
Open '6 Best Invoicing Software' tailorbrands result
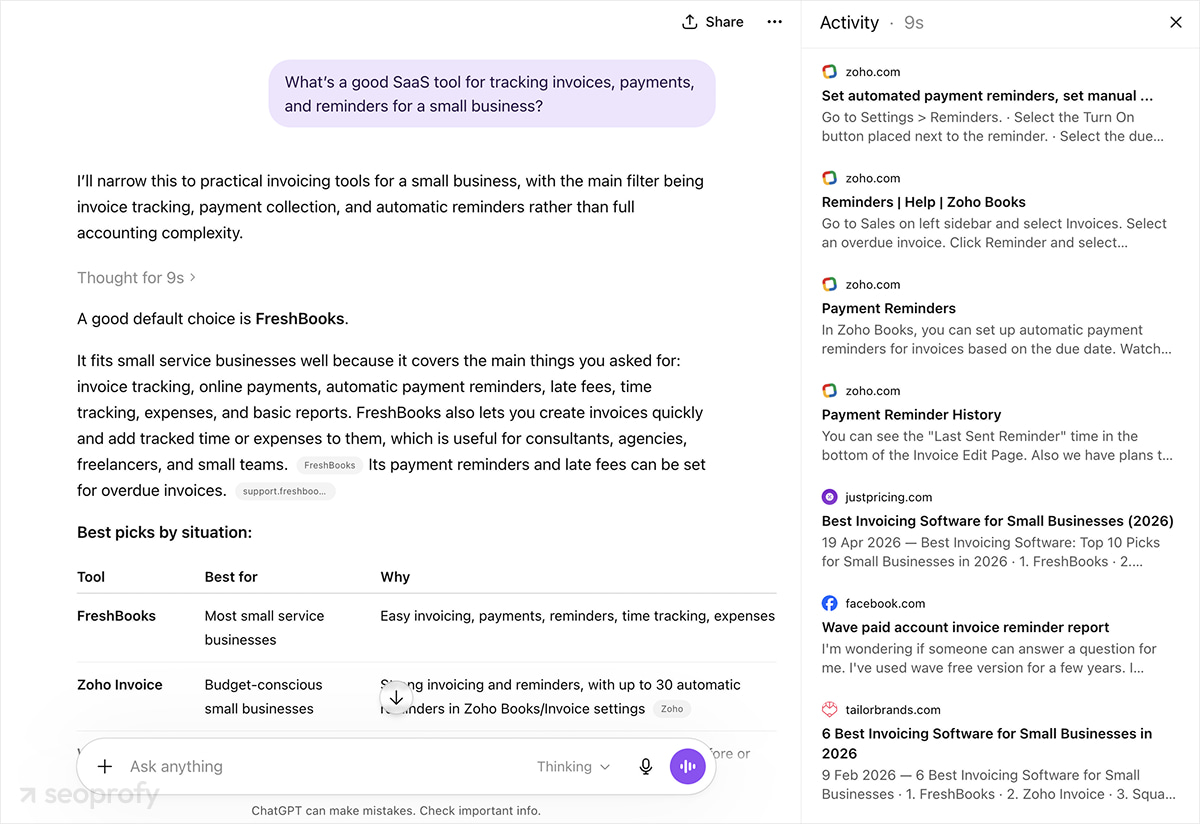click(987, 744)
